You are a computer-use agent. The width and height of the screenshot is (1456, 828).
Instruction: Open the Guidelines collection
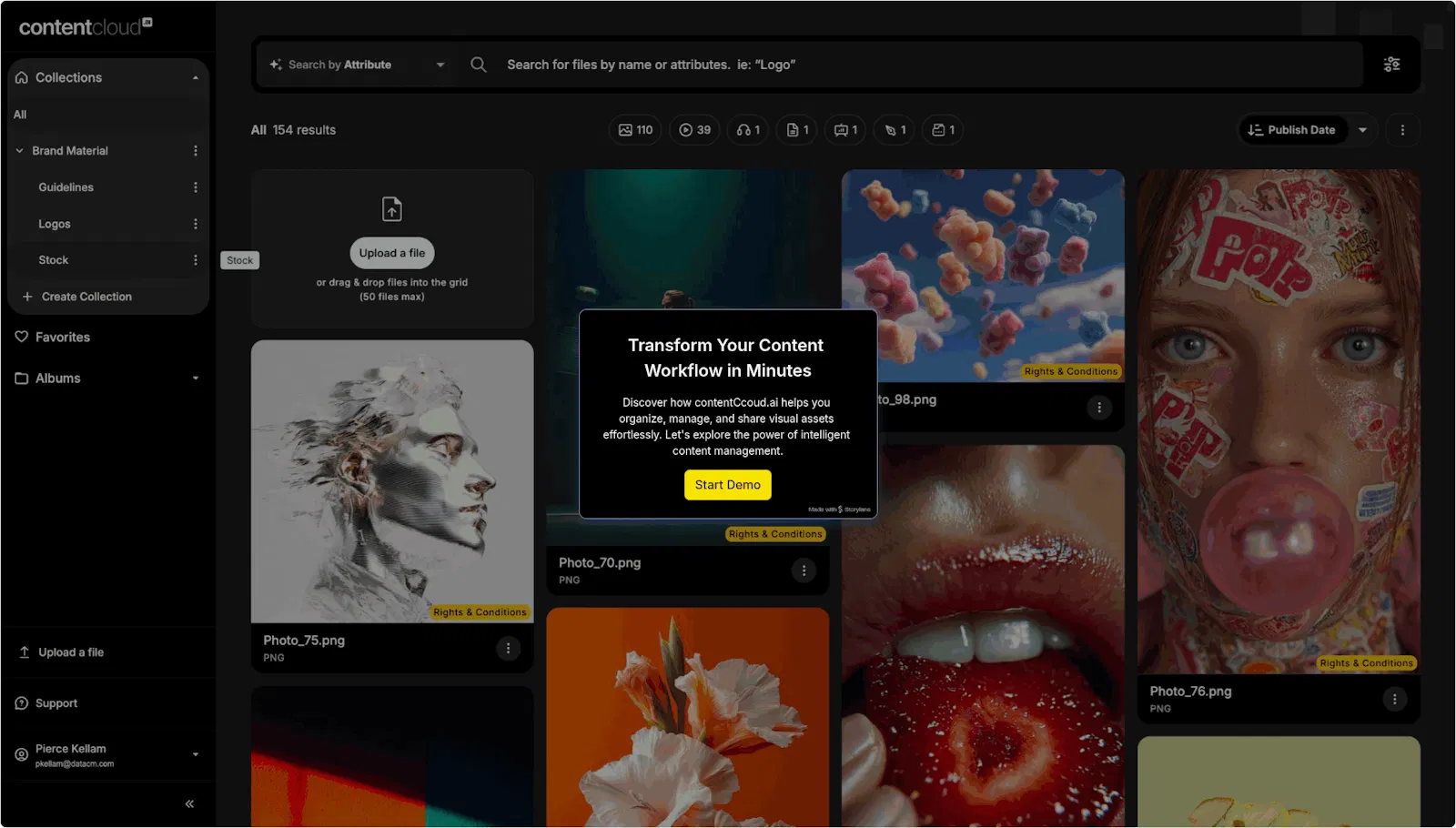click(x=66, y=187)
